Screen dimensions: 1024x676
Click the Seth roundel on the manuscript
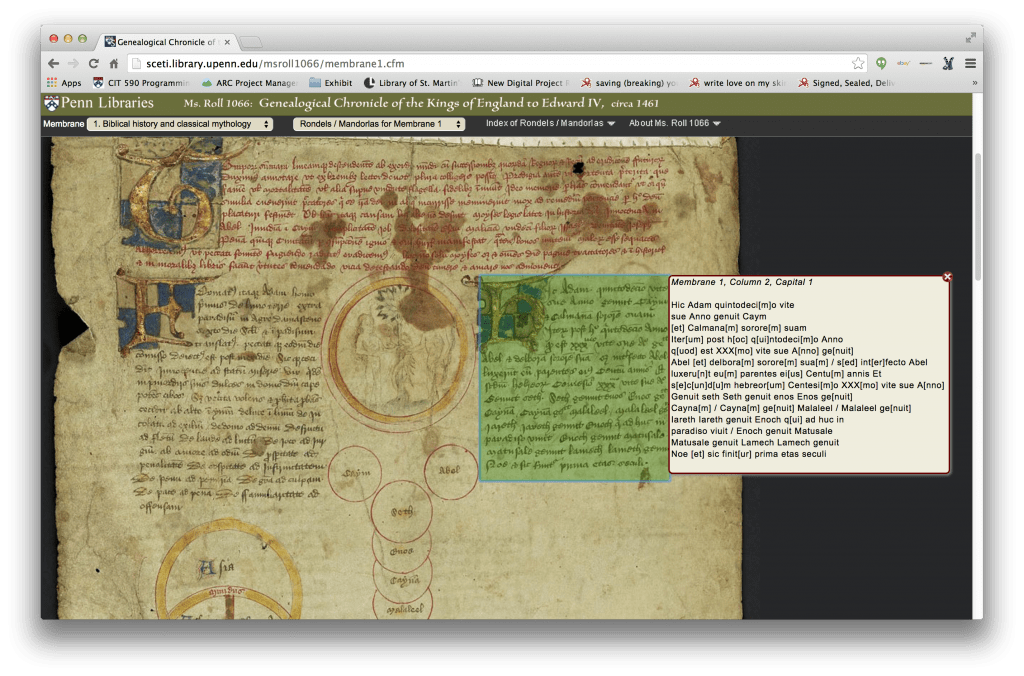[401, 511]
